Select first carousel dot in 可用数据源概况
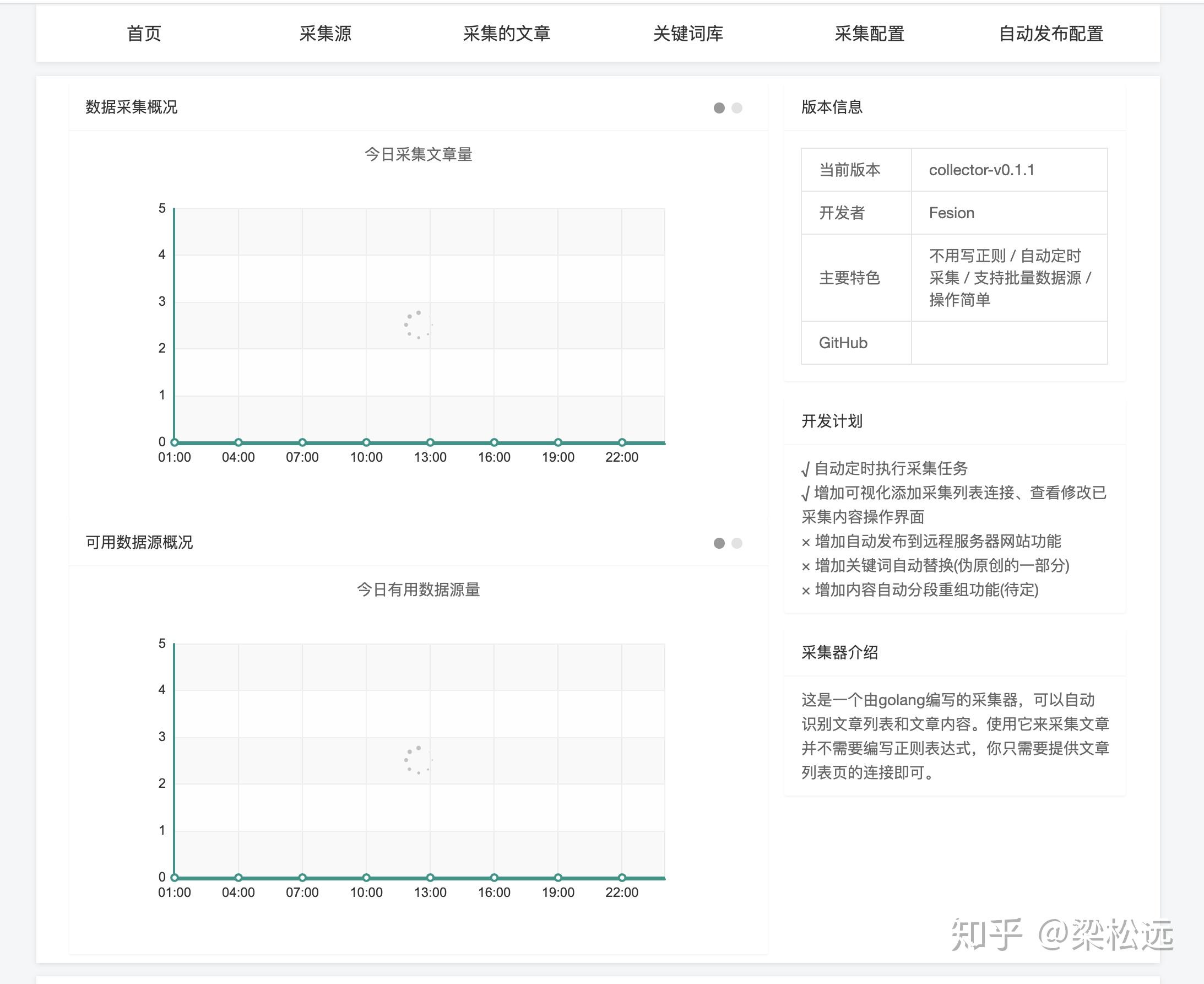Screen dimensions: 1204x984 719,543
